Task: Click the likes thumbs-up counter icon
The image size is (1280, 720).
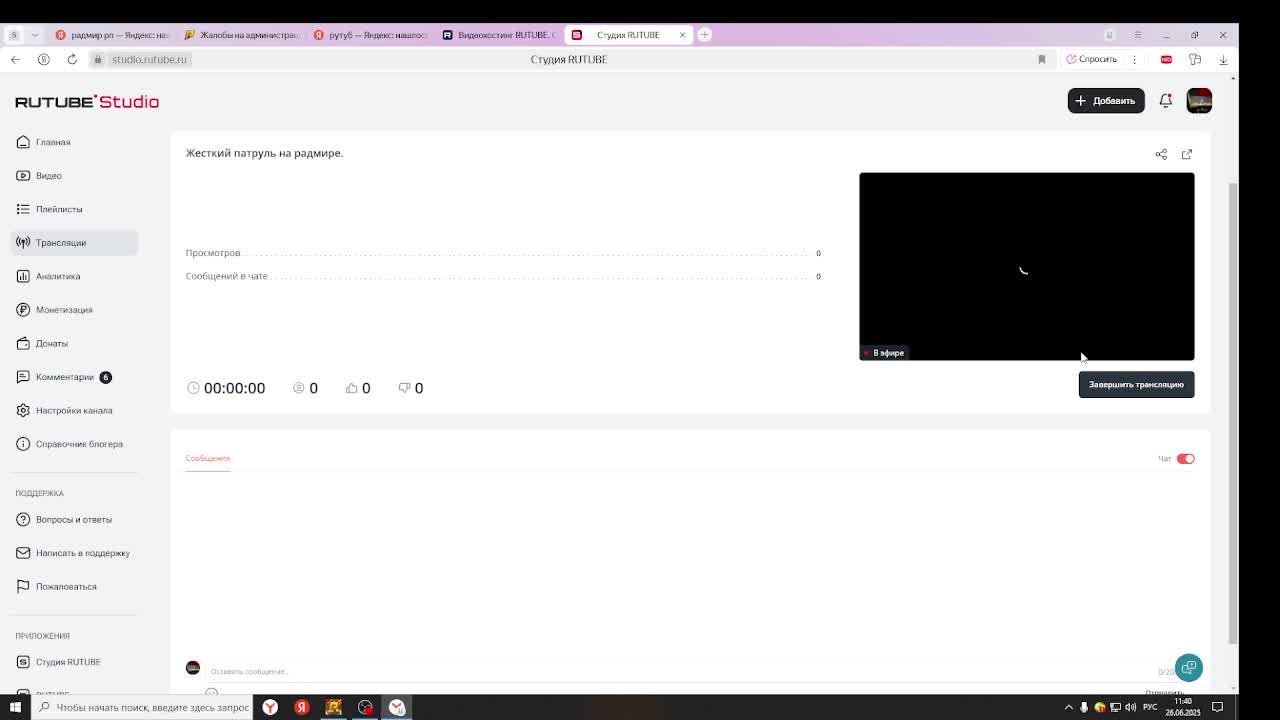Action: 351,388
